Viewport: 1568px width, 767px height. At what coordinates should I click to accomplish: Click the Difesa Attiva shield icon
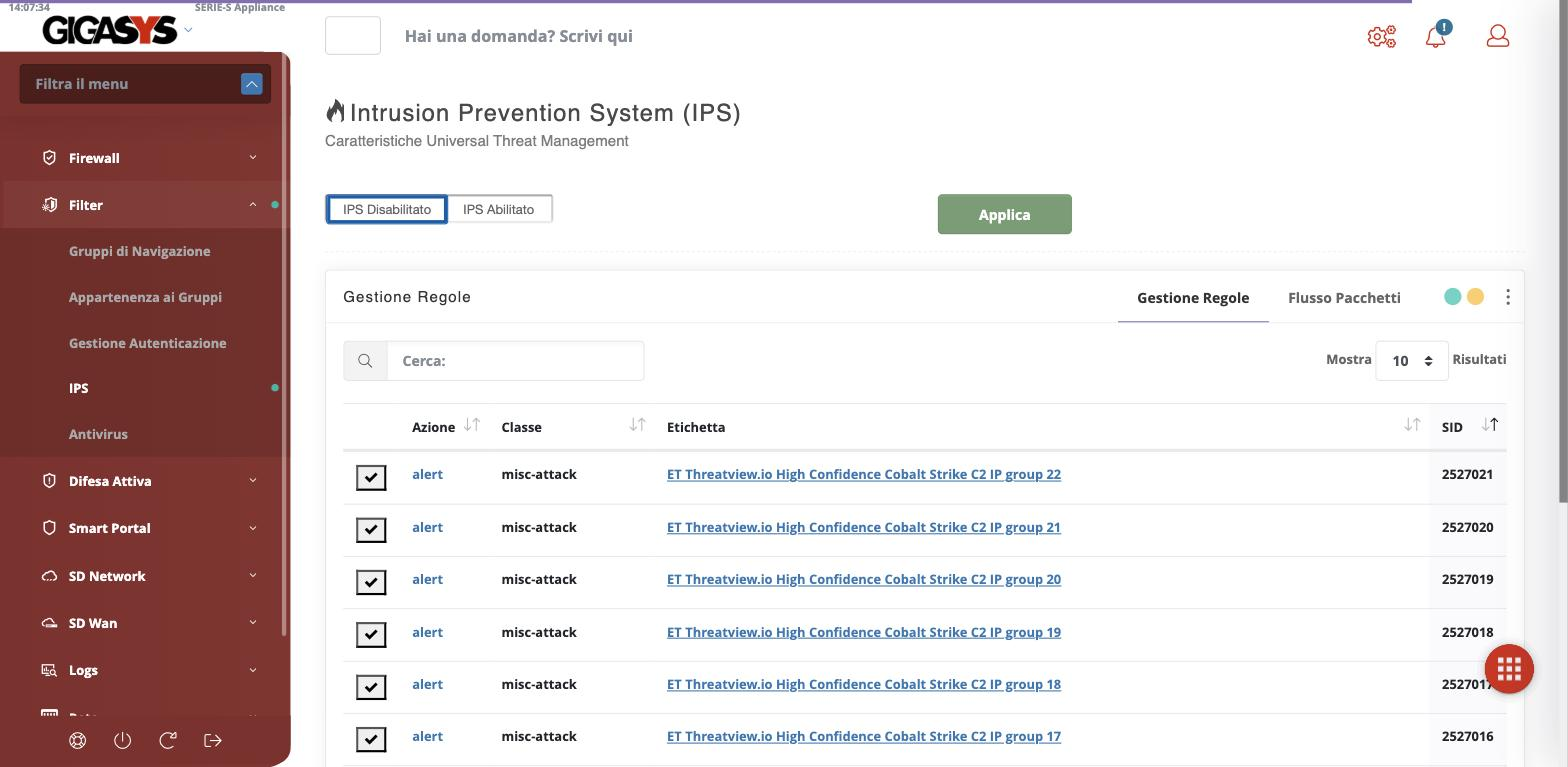(49, 481)
